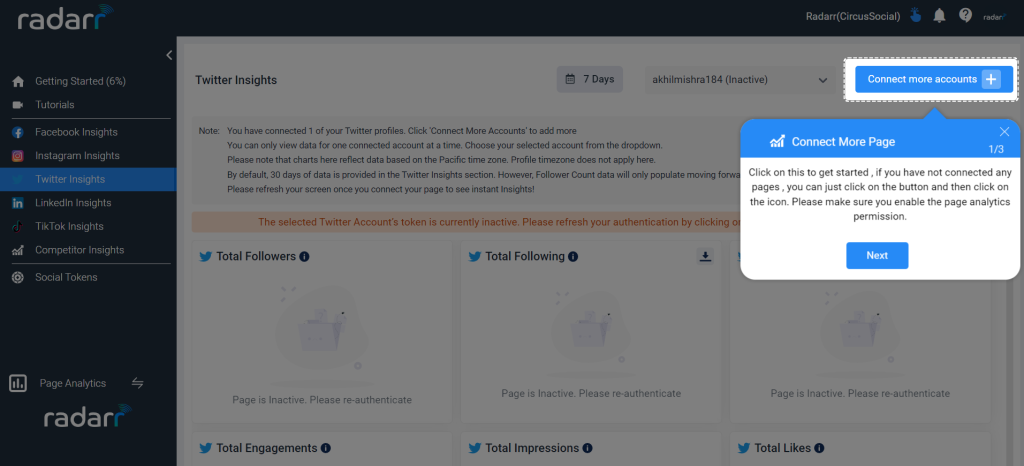Open the akhilmishra184 (Inactive) account dropdown

[x=740, y=80]
